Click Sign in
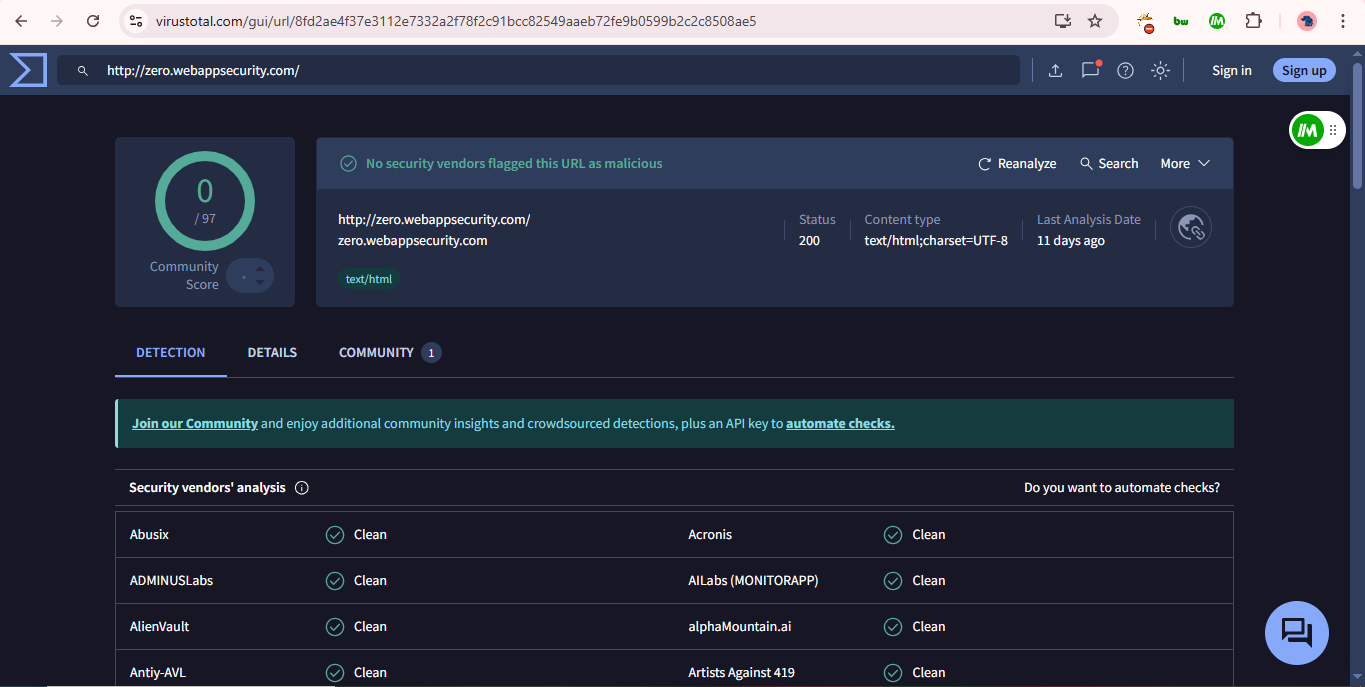The image size is (1365, 687). pos(1232,70)
